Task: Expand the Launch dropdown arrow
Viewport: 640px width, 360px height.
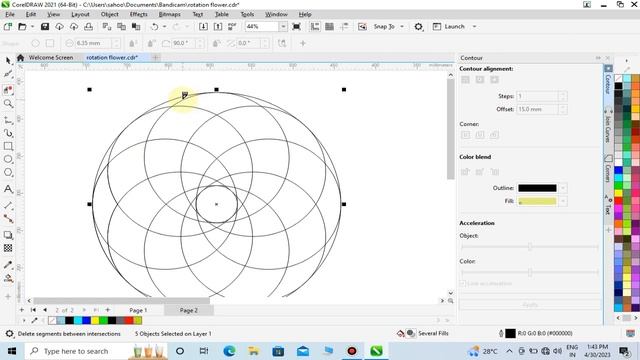Action: click(x=474, y=27)
